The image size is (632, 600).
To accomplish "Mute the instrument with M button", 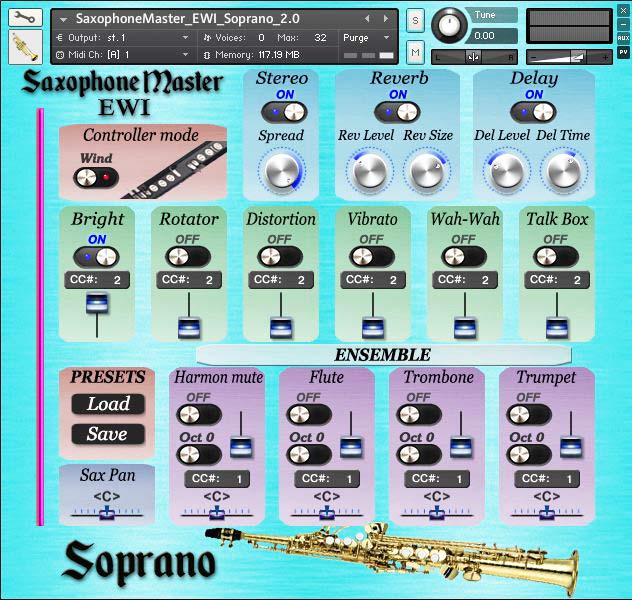I will 415,52.
